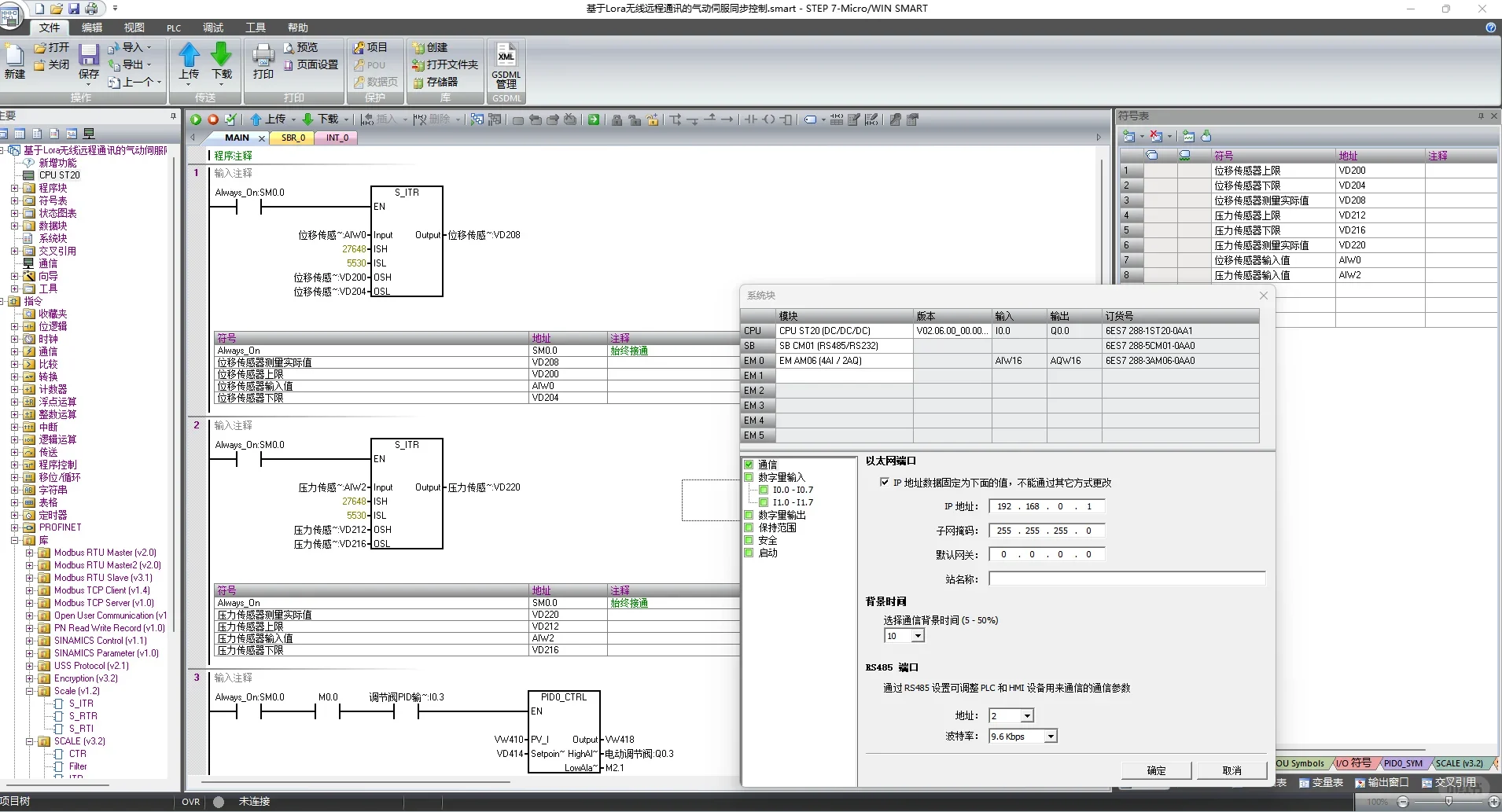This screenshot has height=812, width=1502.
Task: Toggle the 数字量输出 checkbox in system block
Action: pyautogui.click(x=749, y=515)
